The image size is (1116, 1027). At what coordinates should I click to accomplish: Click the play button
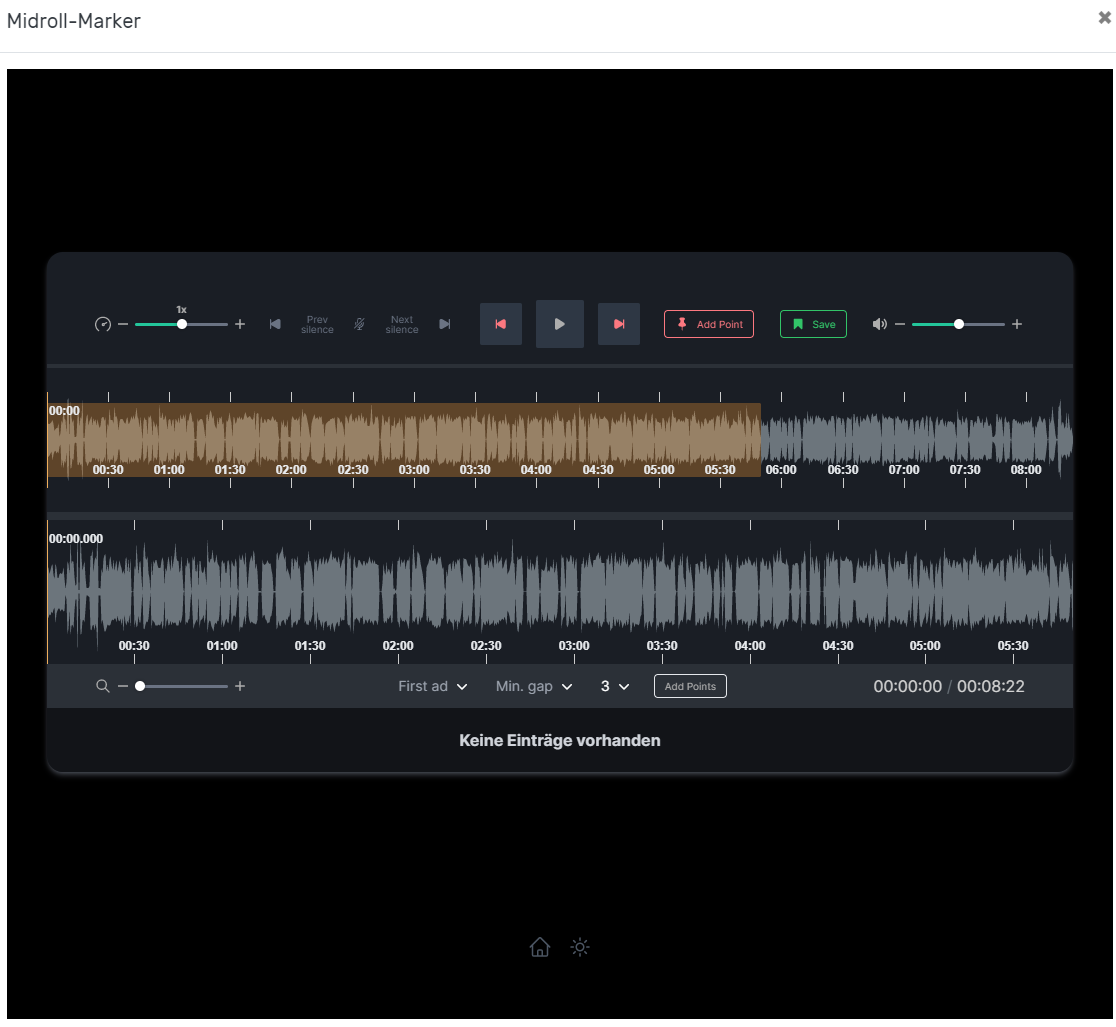[559, 324]
